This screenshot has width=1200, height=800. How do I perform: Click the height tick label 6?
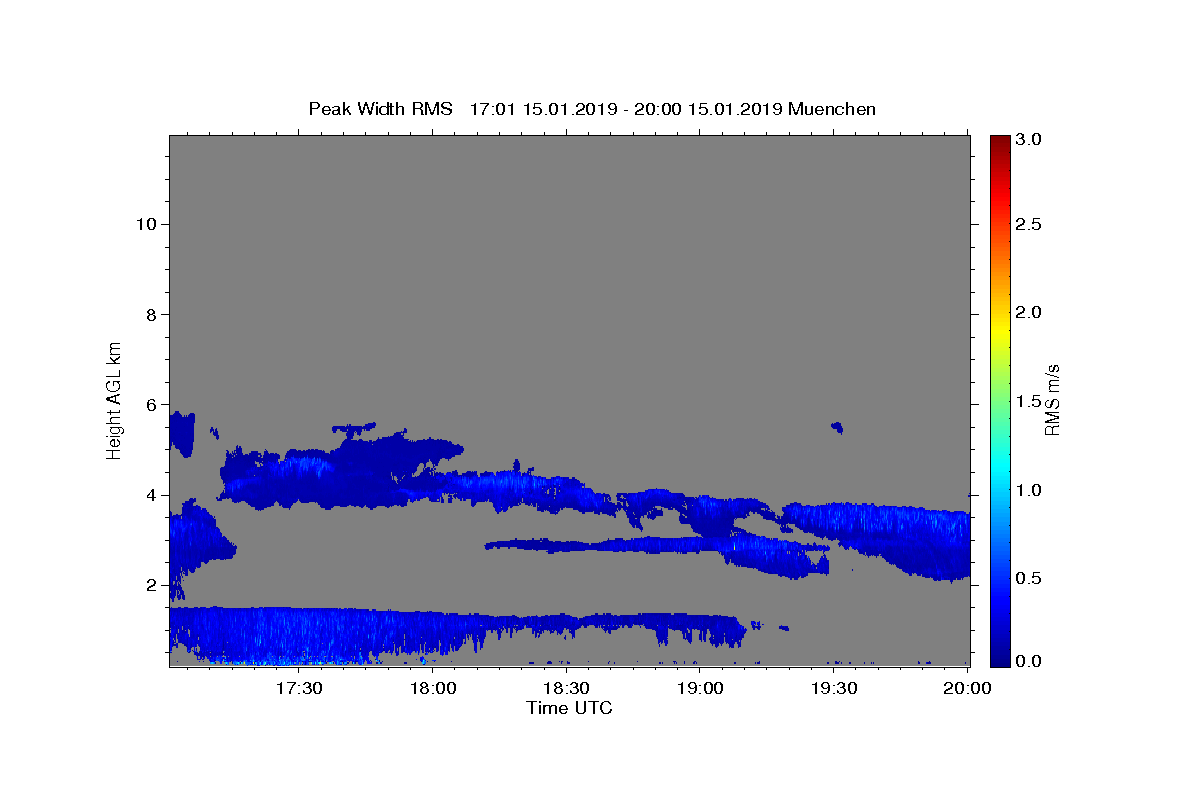(150, 404)
